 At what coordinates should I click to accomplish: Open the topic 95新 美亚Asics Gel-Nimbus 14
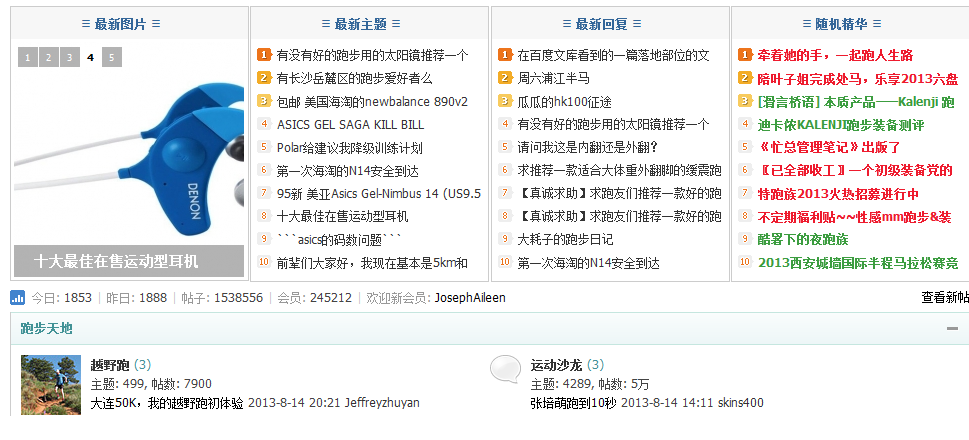pos(379,193)
